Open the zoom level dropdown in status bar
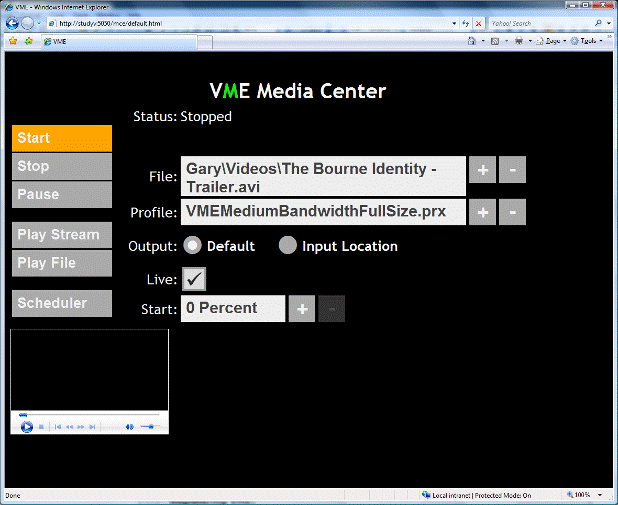618x505 pixels. [x=600, y=495]
